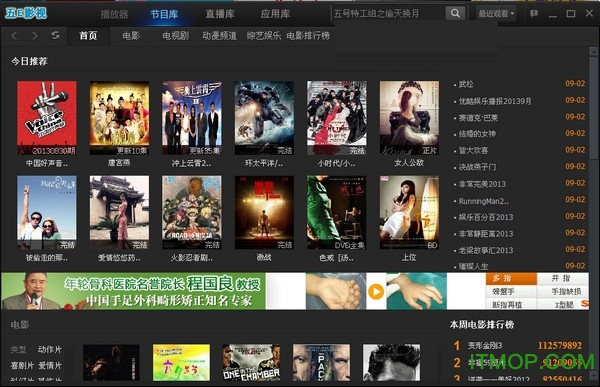The width and height of the screenshot is (600, 387).
Task: Open 变形金刚3 in the weekly ranking
Action: coord(485,346)
